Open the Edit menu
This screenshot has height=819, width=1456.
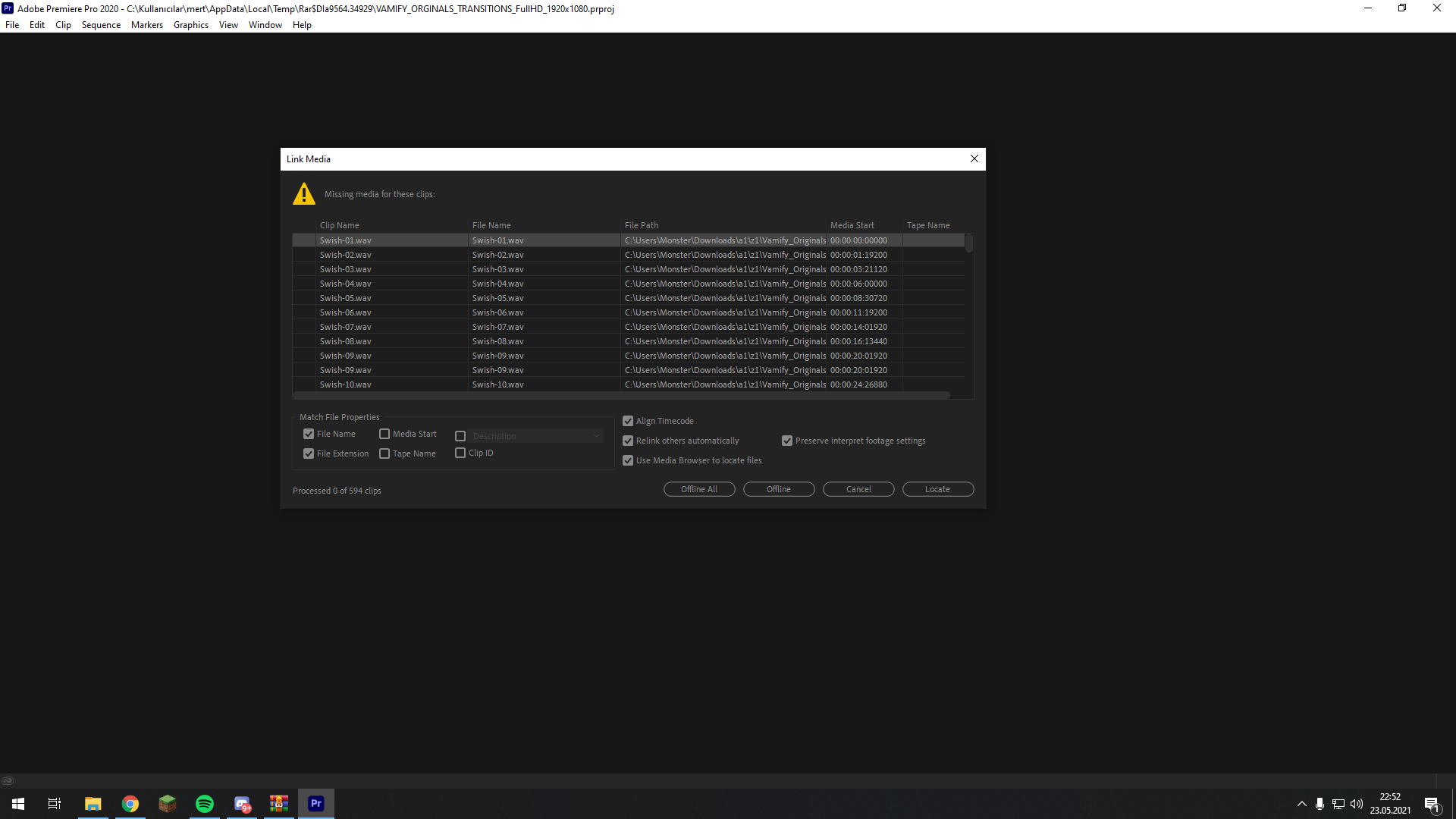pos(36,25)
